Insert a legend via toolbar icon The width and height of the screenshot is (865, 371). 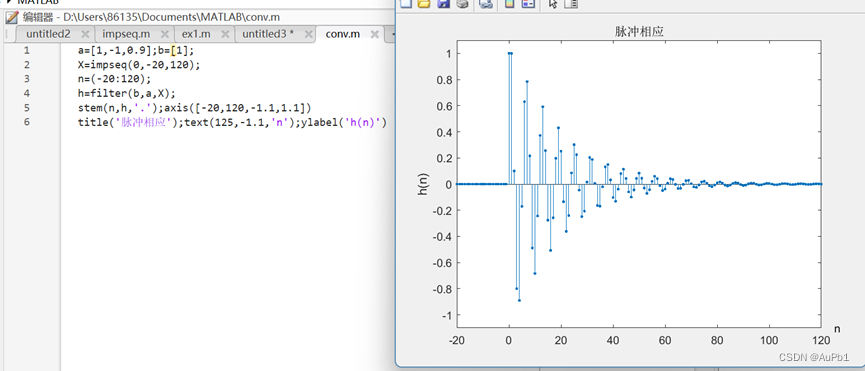coord(528,3)
